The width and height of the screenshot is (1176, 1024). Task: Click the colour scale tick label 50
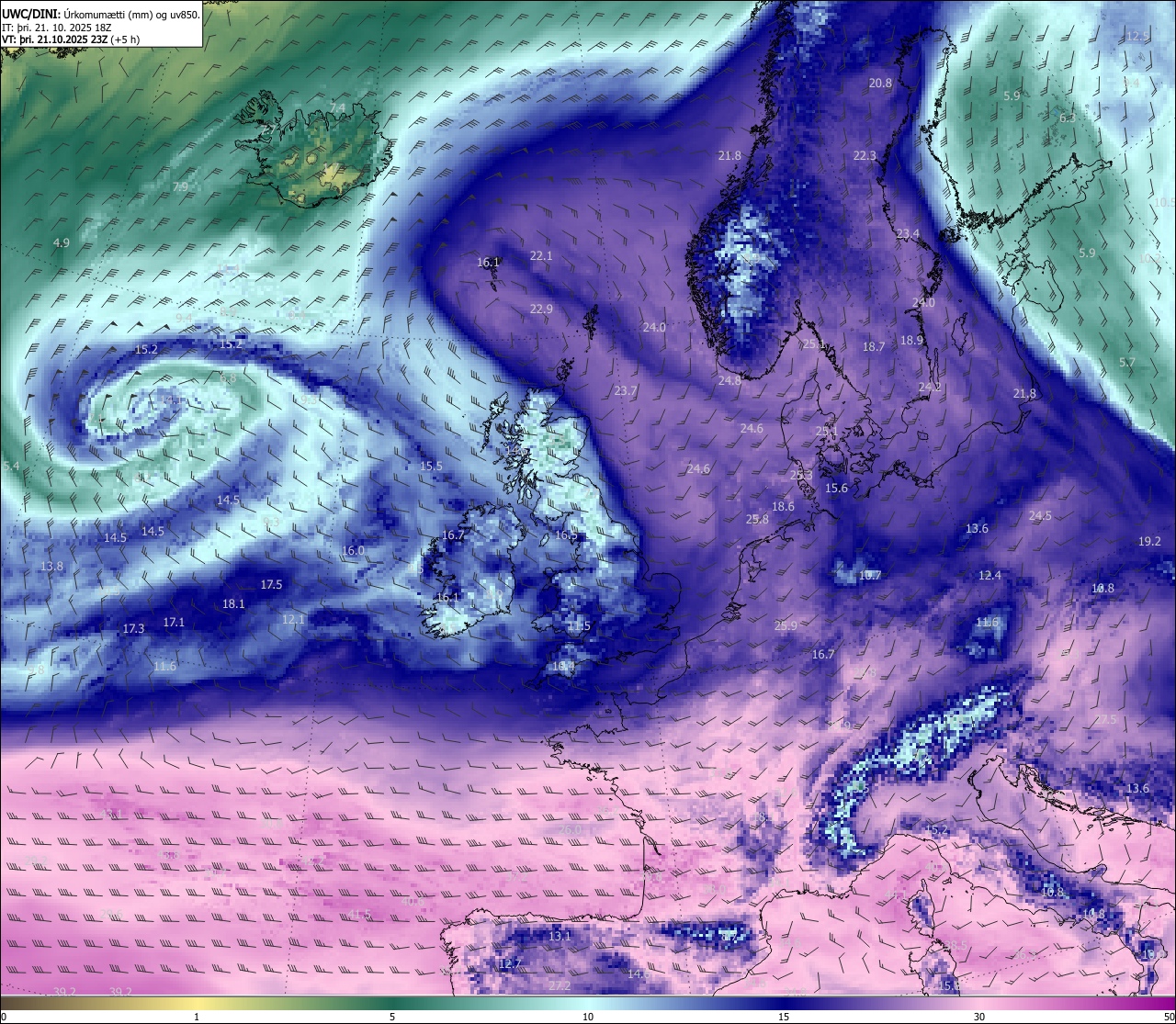[1169, 1017]
